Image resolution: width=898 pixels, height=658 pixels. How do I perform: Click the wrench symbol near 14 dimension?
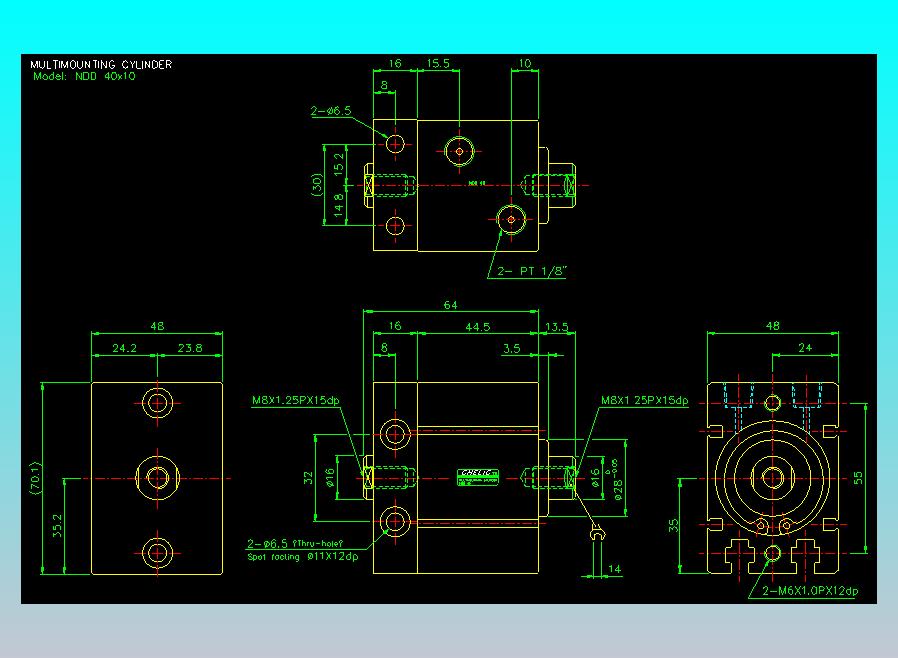tap(596, 533)
